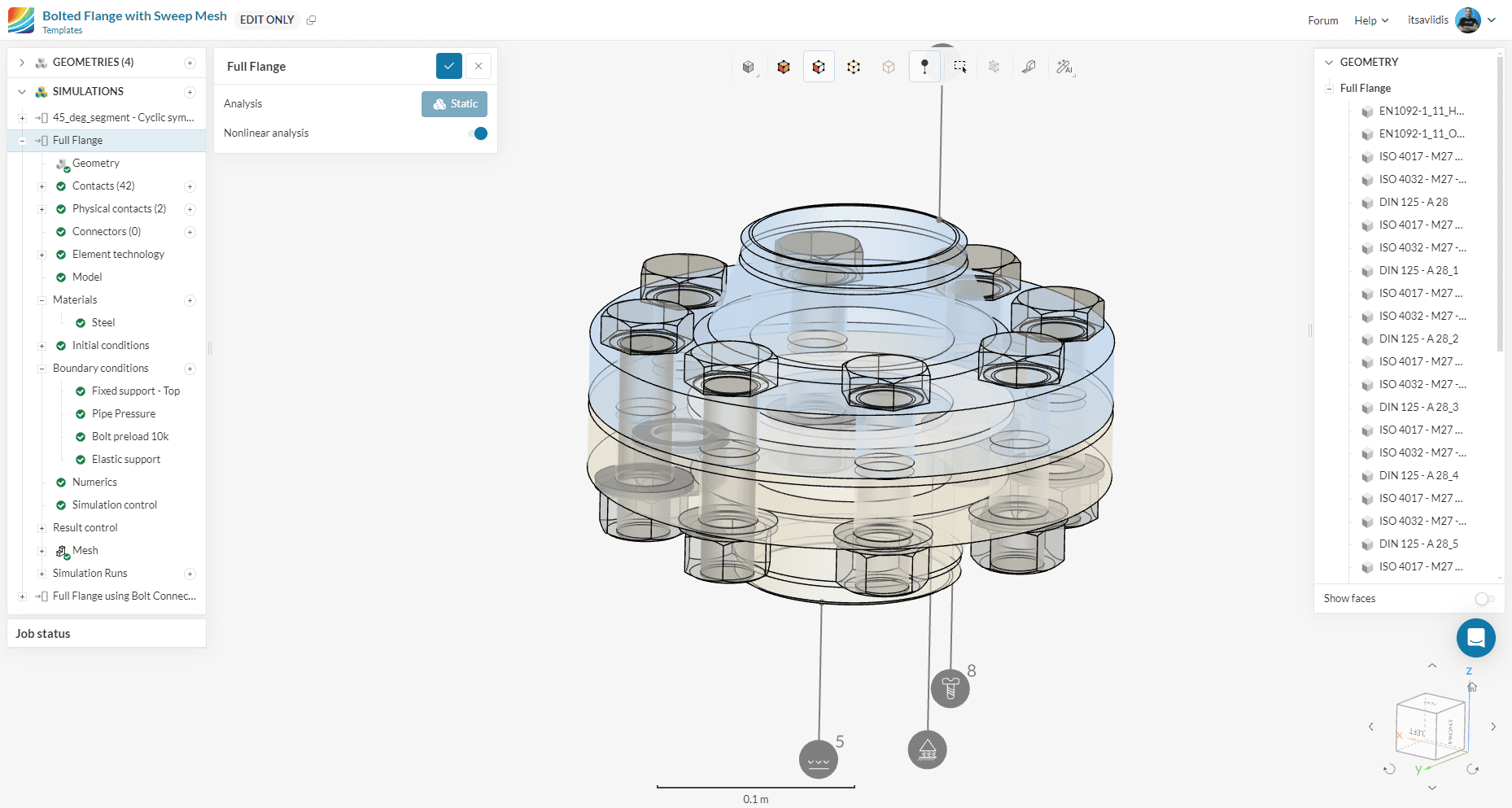
Task: Select Bolt preload 10k boundary condition
Action: coord(130,437)
